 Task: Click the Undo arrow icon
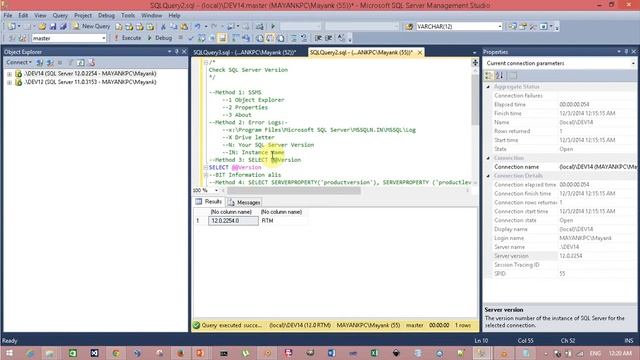198,27
